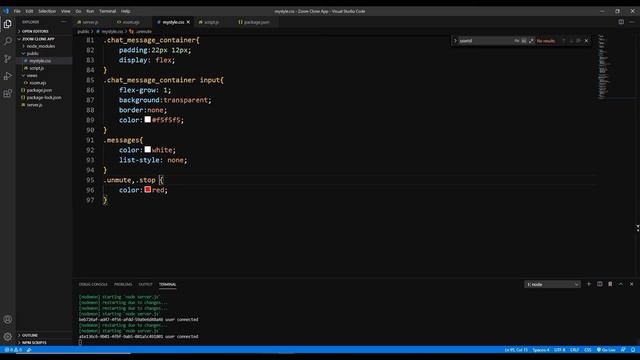Open editor More Actions ellipsis
This screenshot has height=360, width=640.
(631, 22)
